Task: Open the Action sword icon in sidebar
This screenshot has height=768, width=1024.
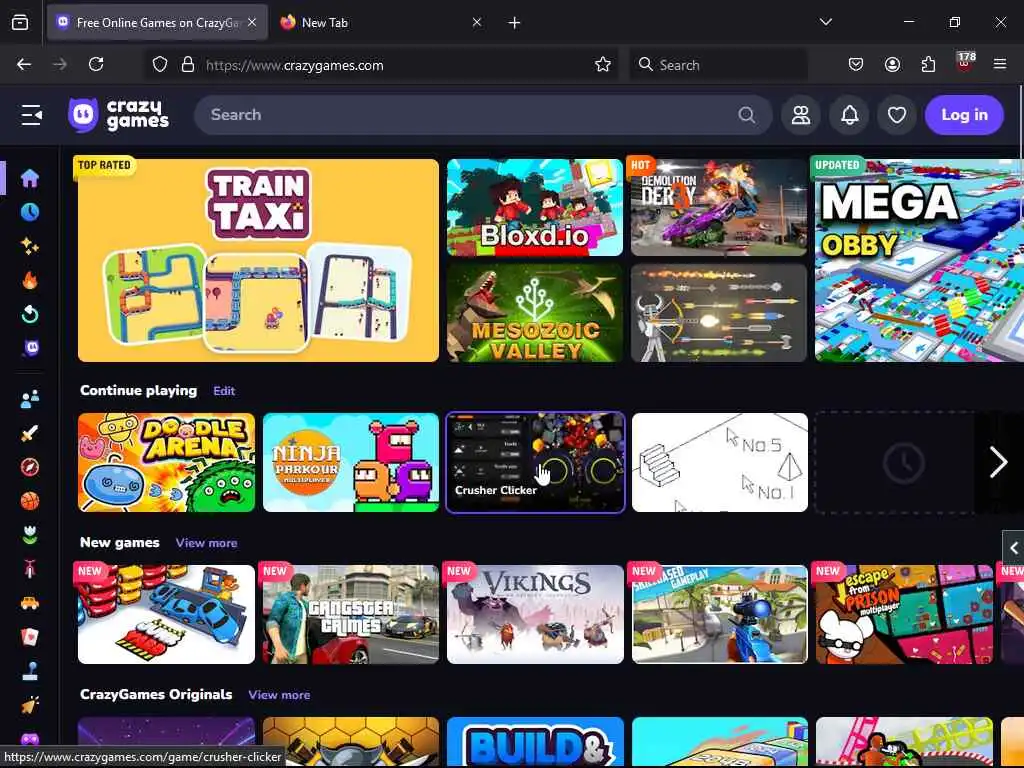Action: pyautogui.click(x=29, y=433)
